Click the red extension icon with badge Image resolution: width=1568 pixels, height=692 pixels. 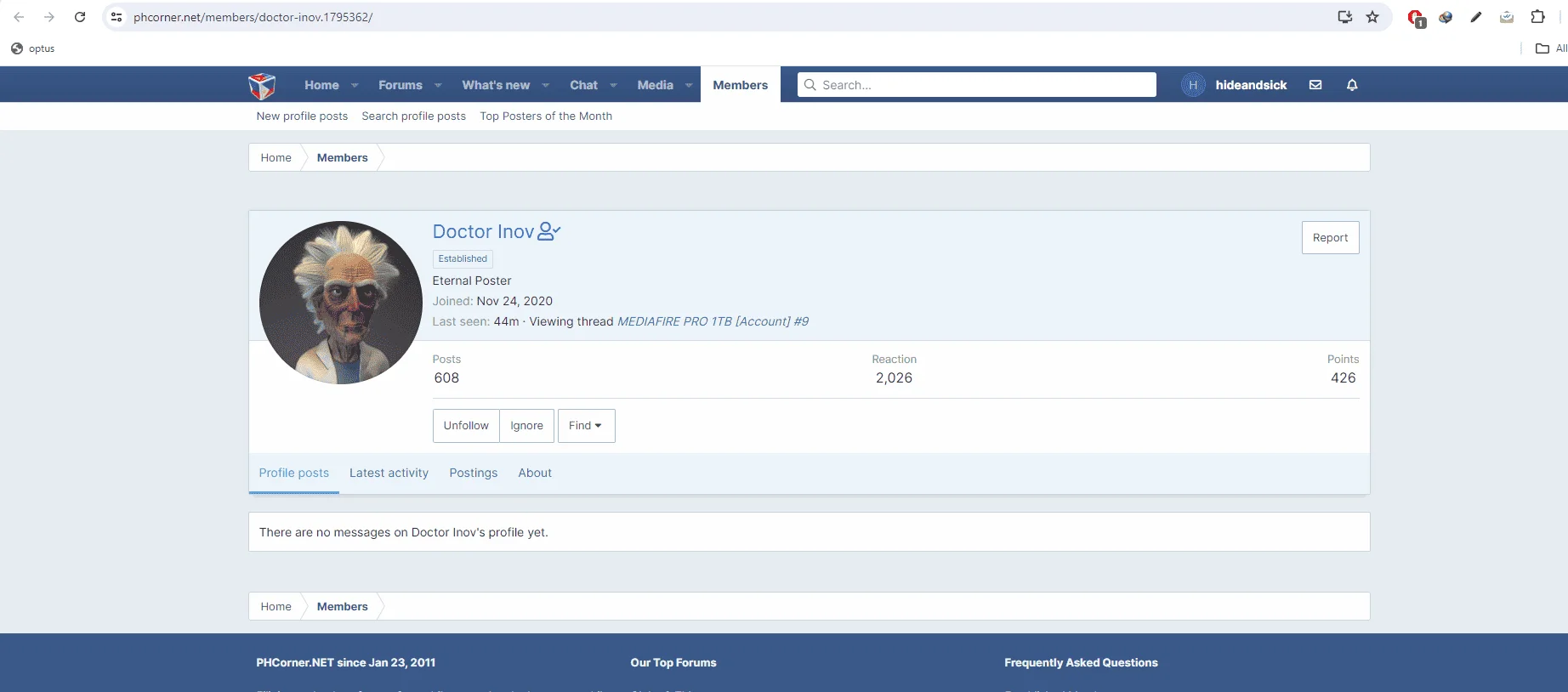(1416, 18)
